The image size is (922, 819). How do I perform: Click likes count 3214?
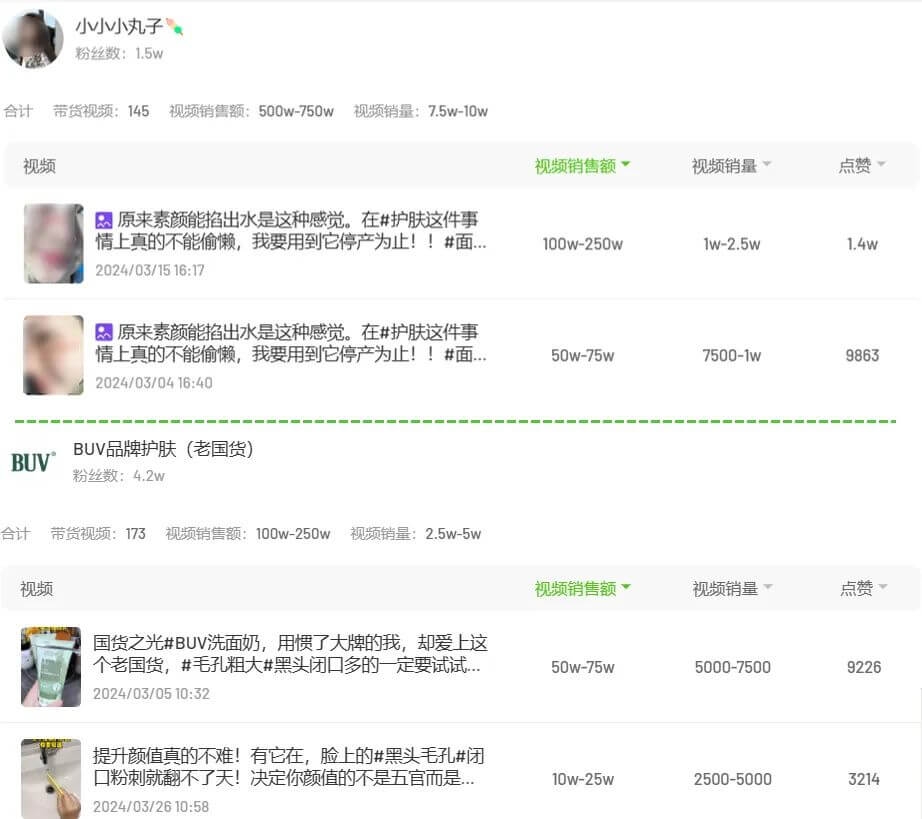coord(864,780)
